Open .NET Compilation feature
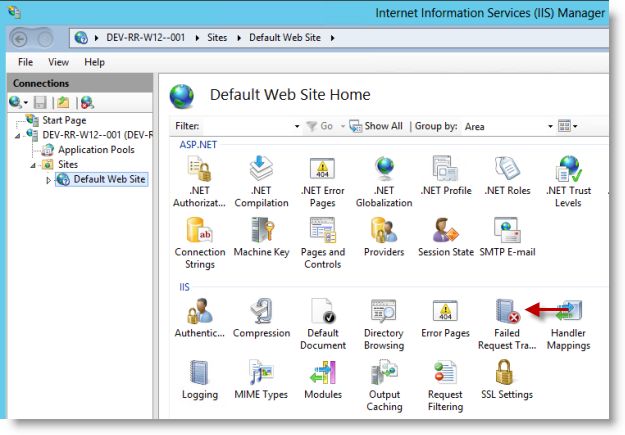 pyautogui.click(x=261, y=181)
